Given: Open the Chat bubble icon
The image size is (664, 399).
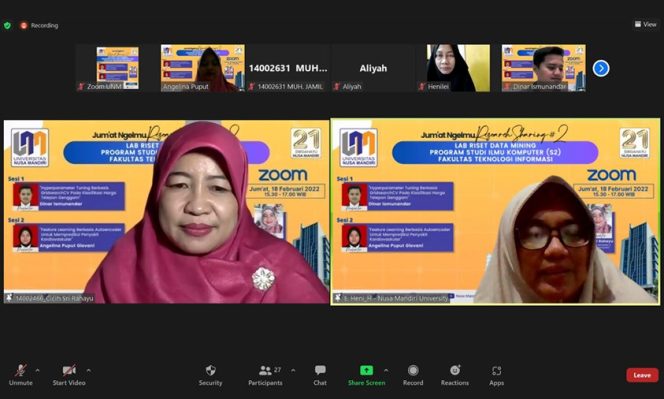Looking at the screenshot, I should 320,375.
